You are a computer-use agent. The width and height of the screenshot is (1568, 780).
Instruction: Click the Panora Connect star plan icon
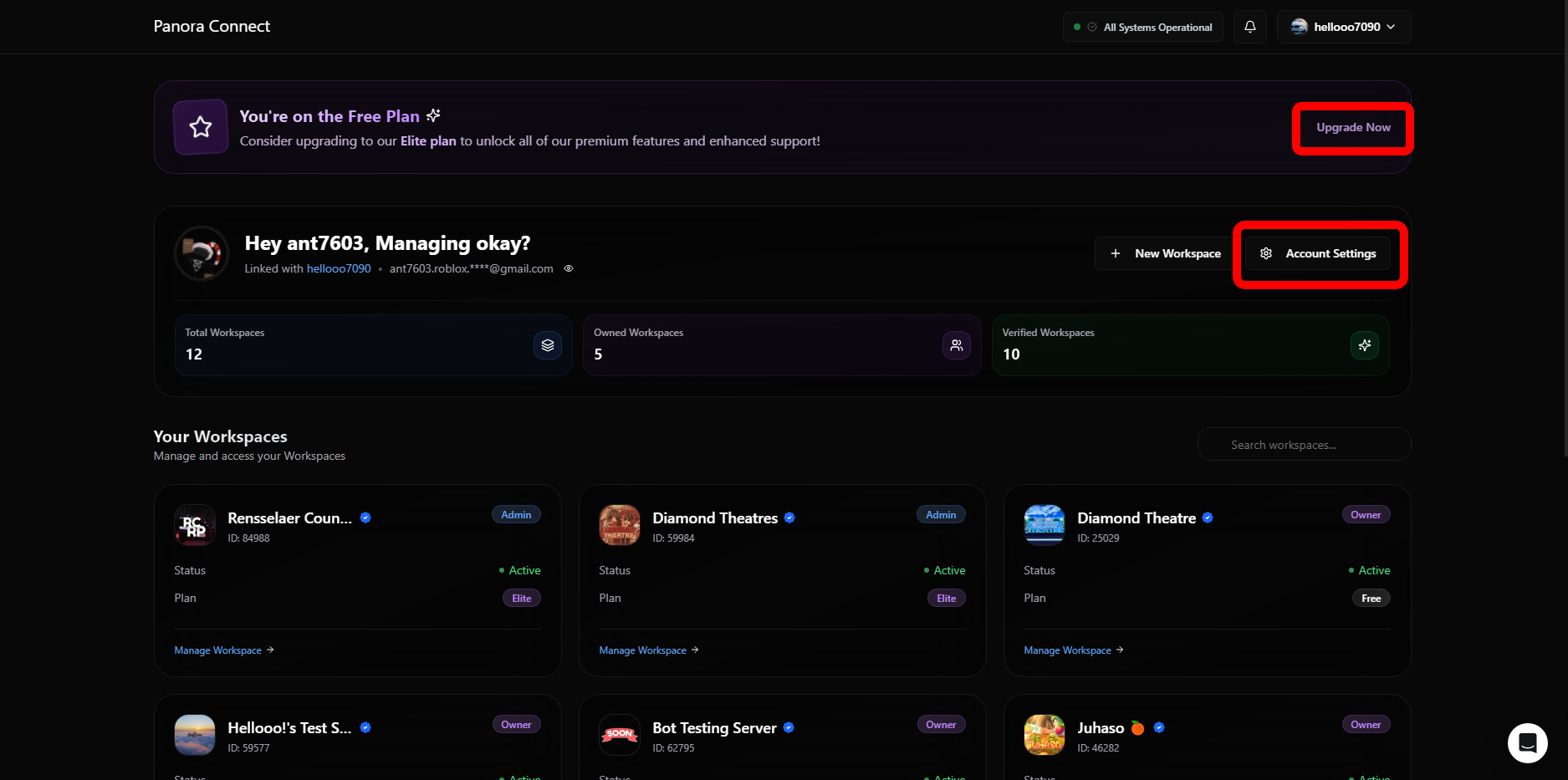click(200, 126)
